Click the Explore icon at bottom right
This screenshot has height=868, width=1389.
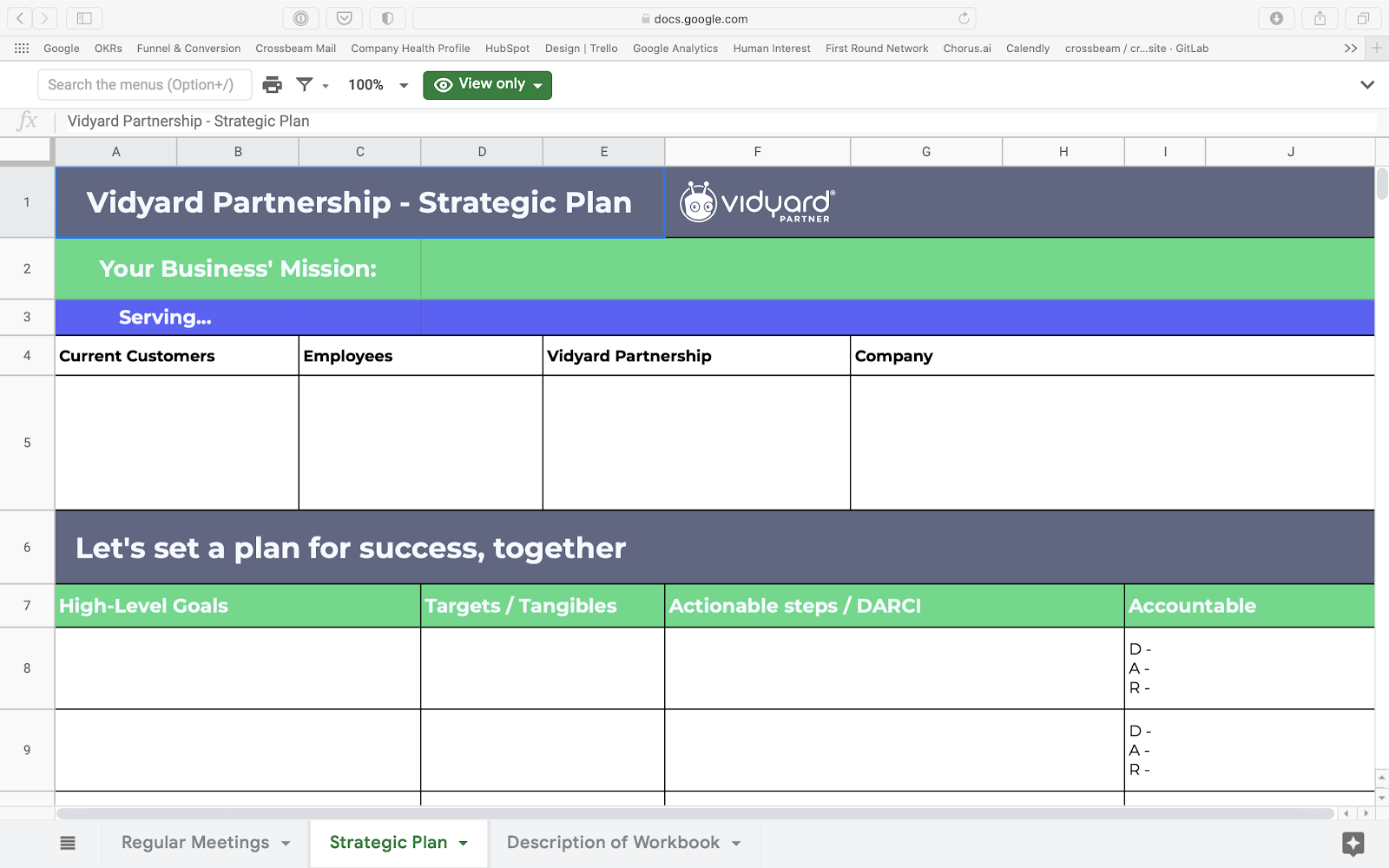pos(1353,844)
